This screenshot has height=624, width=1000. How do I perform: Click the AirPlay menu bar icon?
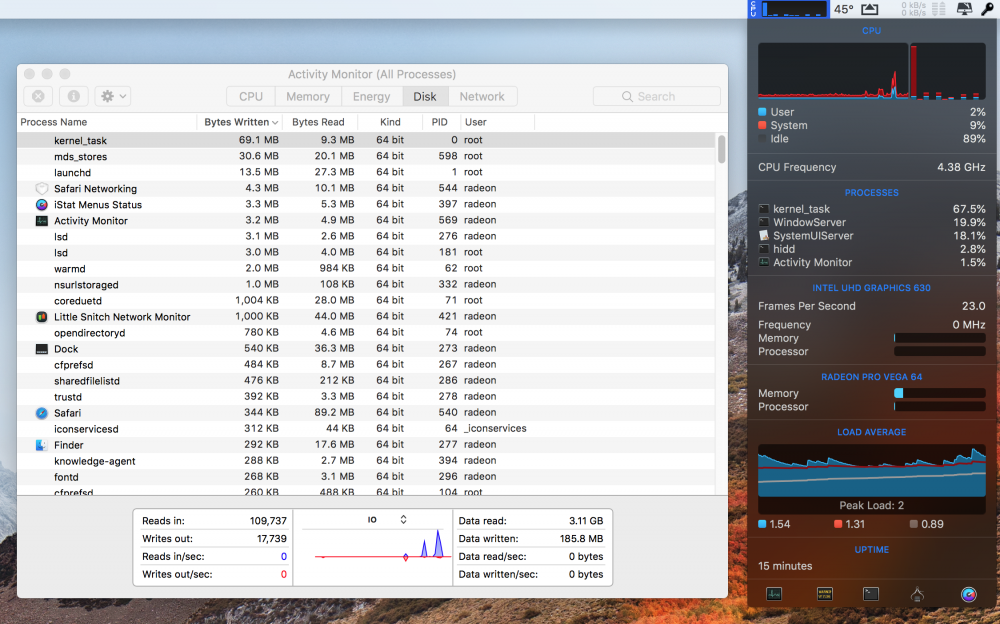click(x=870, y=9)
